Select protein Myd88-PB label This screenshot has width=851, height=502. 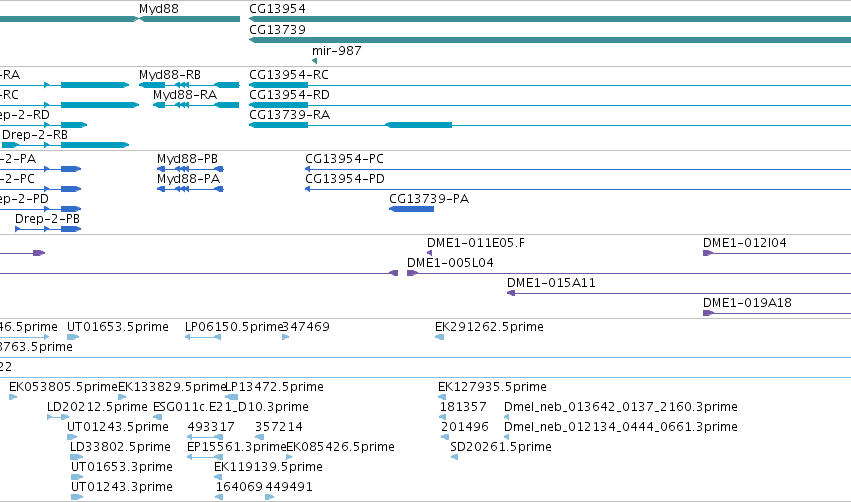(x=187, y=158)
